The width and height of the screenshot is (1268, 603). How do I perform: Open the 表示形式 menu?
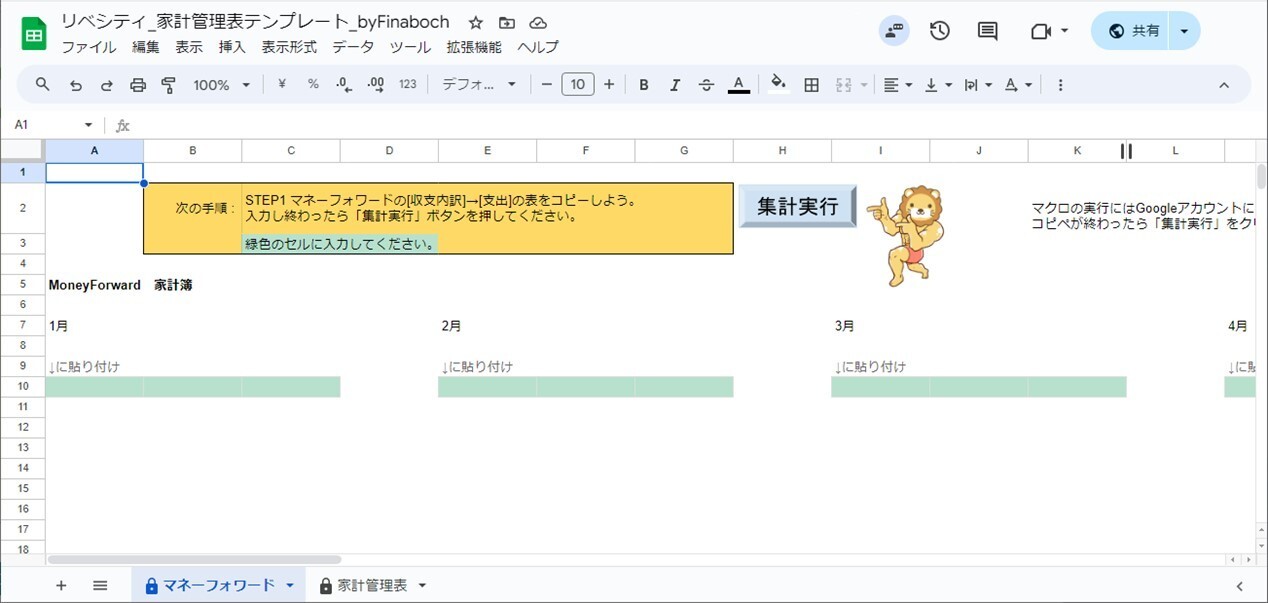[x=289, y=47]
